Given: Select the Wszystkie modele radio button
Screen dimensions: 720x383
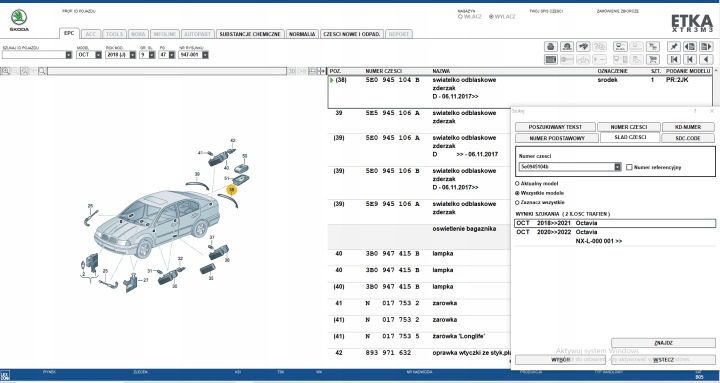Looking at the screenshot, I should [x=518, y=193].
